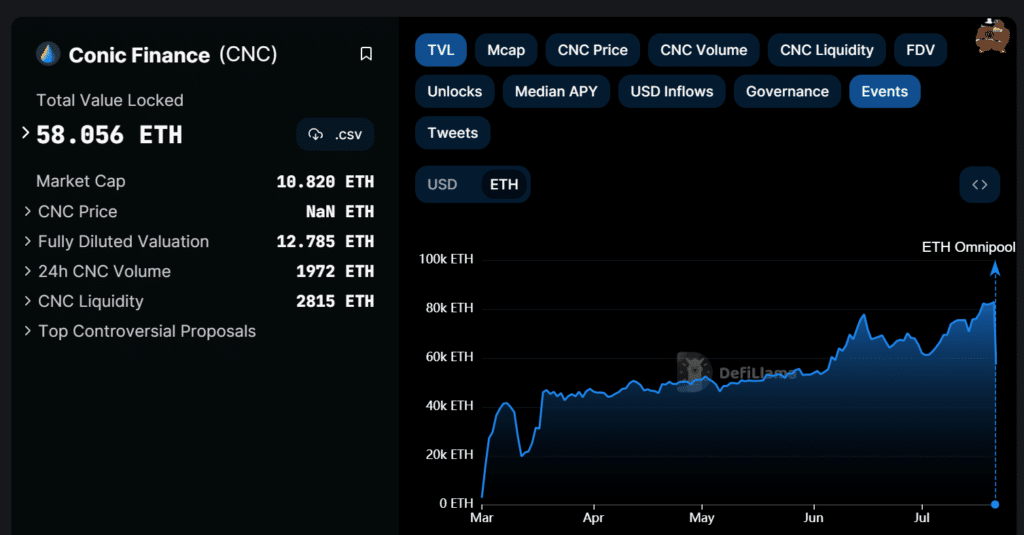Click the 80k ETH y-axis label
This screenshot has height=535, width=1024.
449,308
